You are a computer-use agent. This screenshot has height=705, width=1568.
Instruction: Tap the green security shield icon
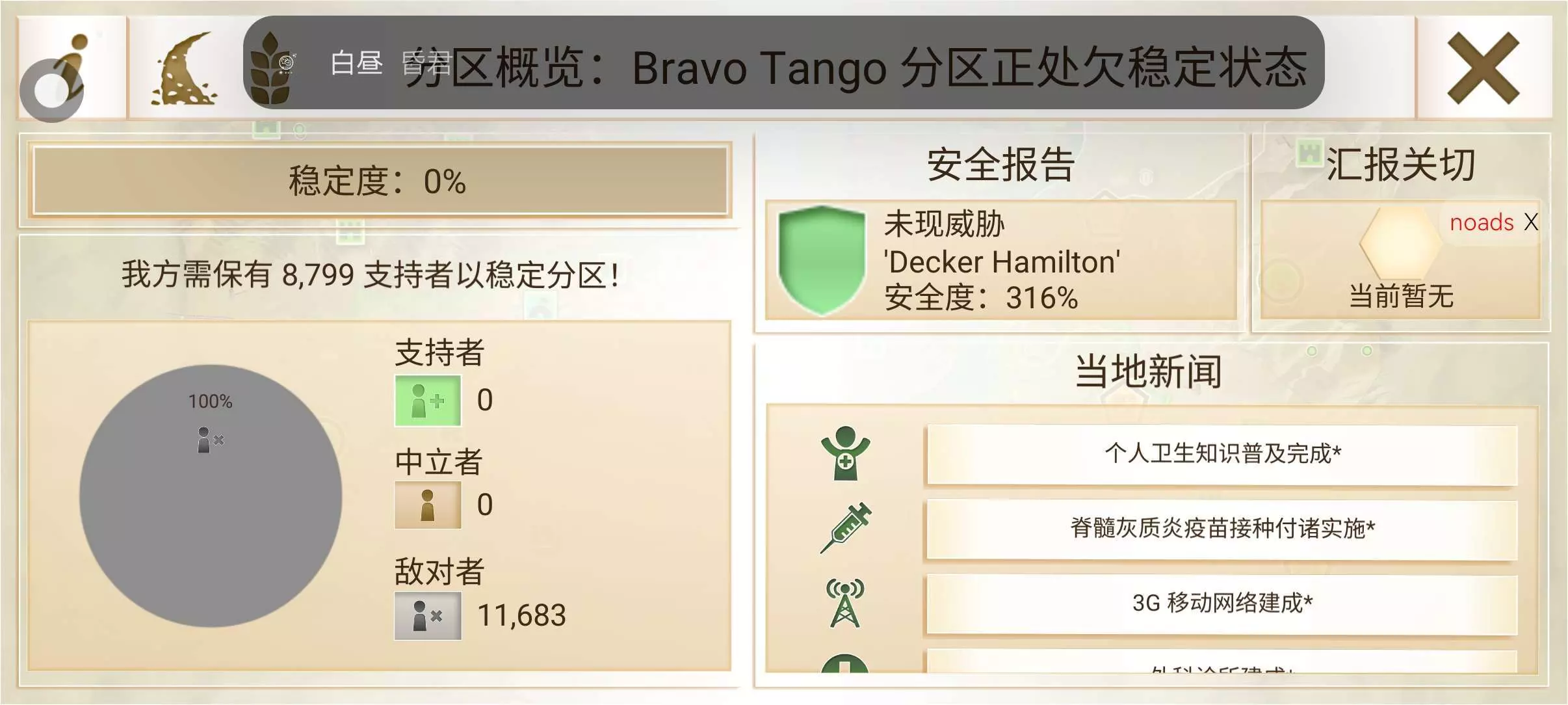pyautogui.click(x=822, y=260)
